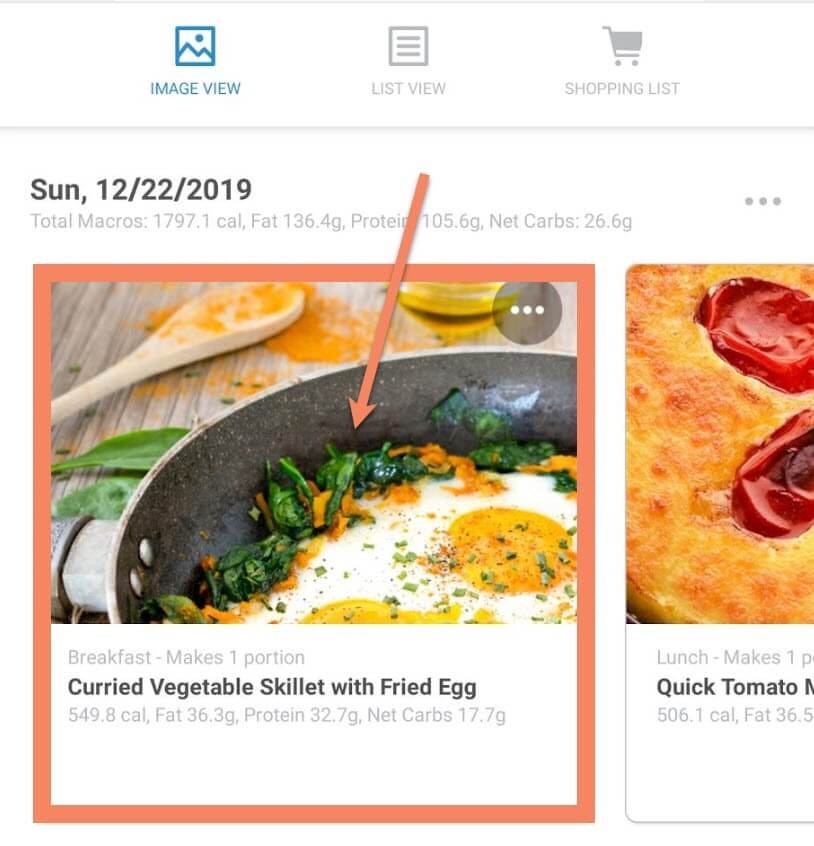Open the shopping cart icon
This screenshot has height=846, width=814.
(622, 46)
